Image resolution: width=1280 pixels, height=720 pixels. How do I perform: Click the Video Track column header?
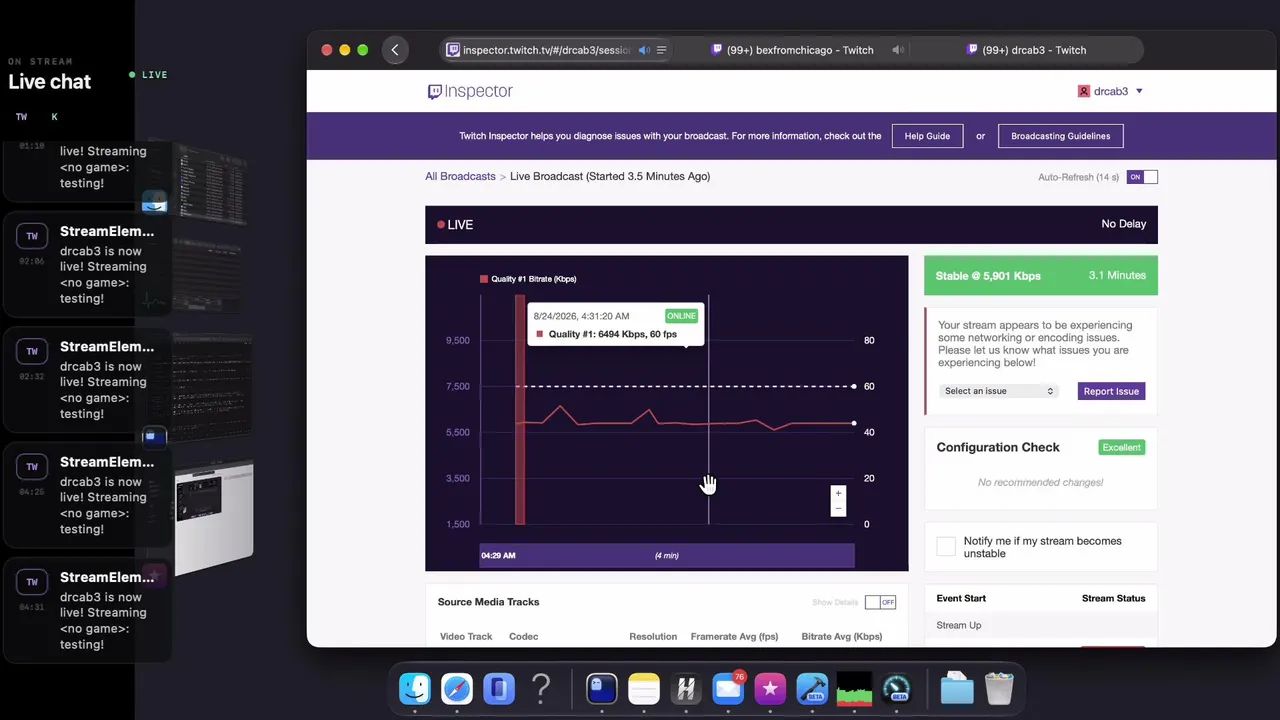point(466,636)
